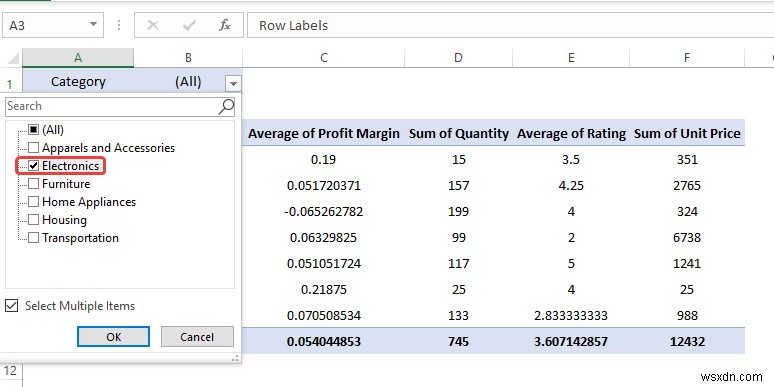This screenshot has height=387, width=774.
Task: Click the formula bar Enter checkmark icon
Action: [x=189, y=25]
